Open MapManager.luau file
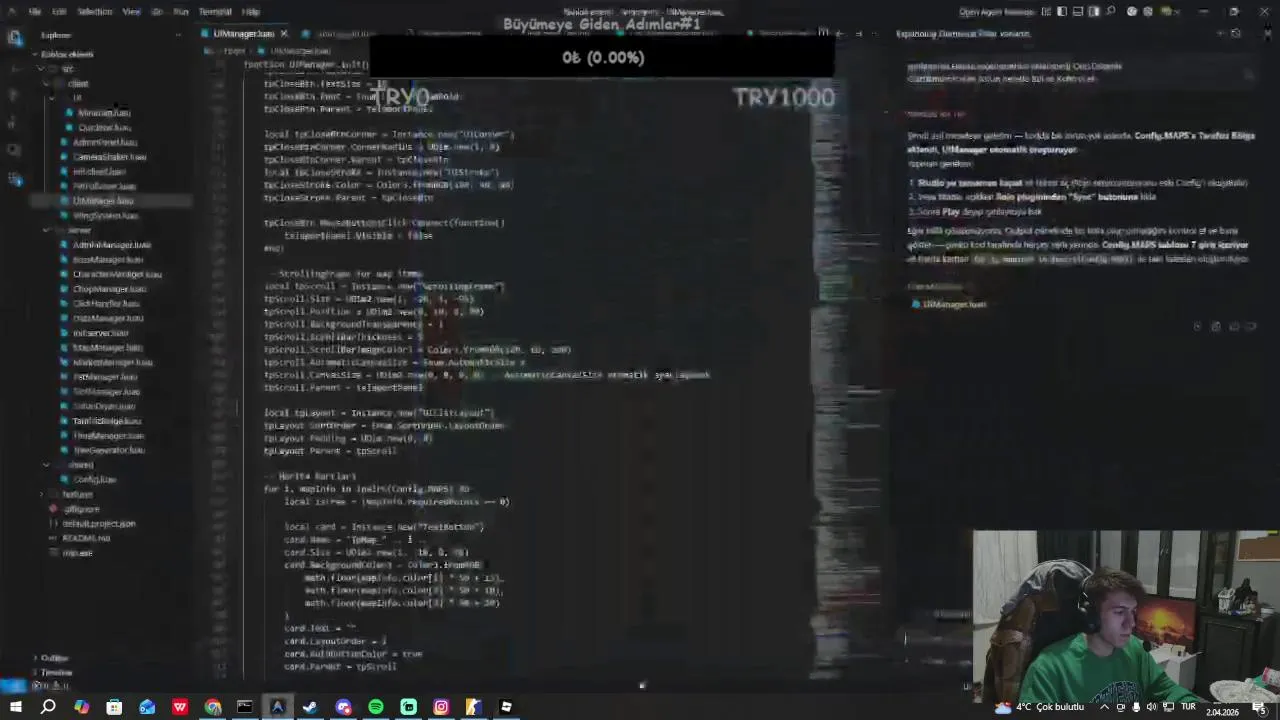The height and width of the screenshot is (720, 1280). point(108,348)
